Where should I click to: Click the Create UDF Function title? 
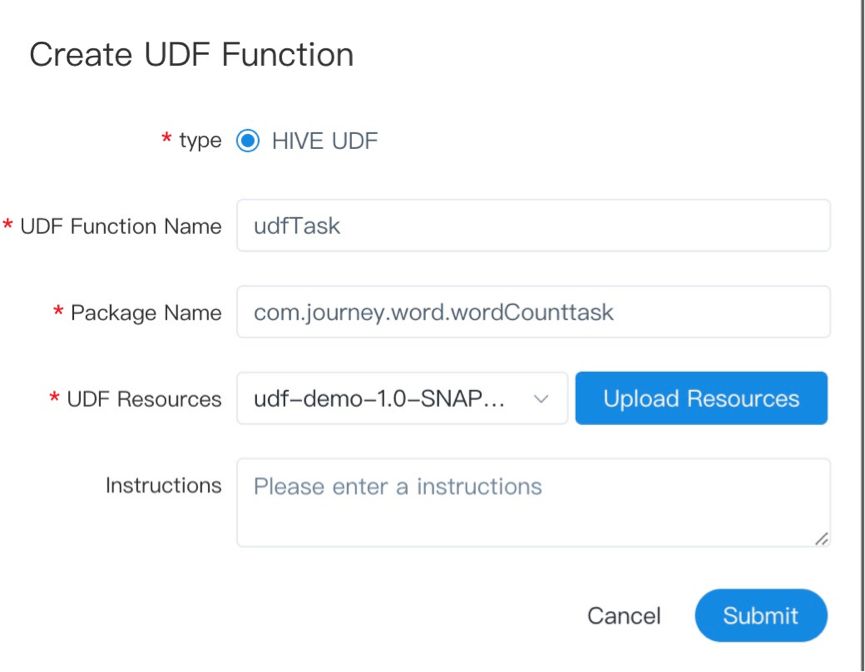tap(191, 54)
